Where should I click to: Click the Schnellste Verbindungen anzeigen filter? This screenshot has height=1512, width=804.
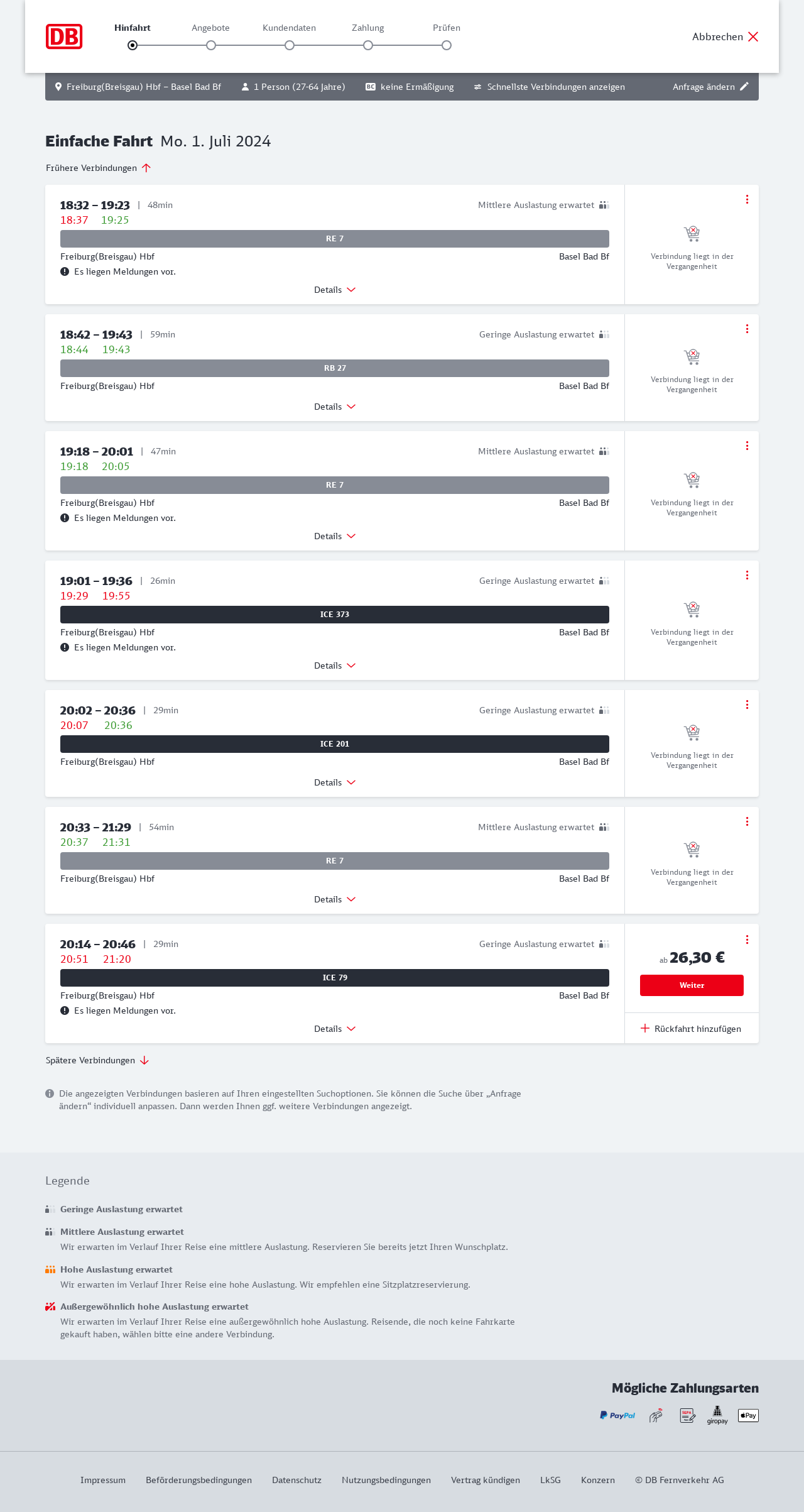[x=550, y=87]
